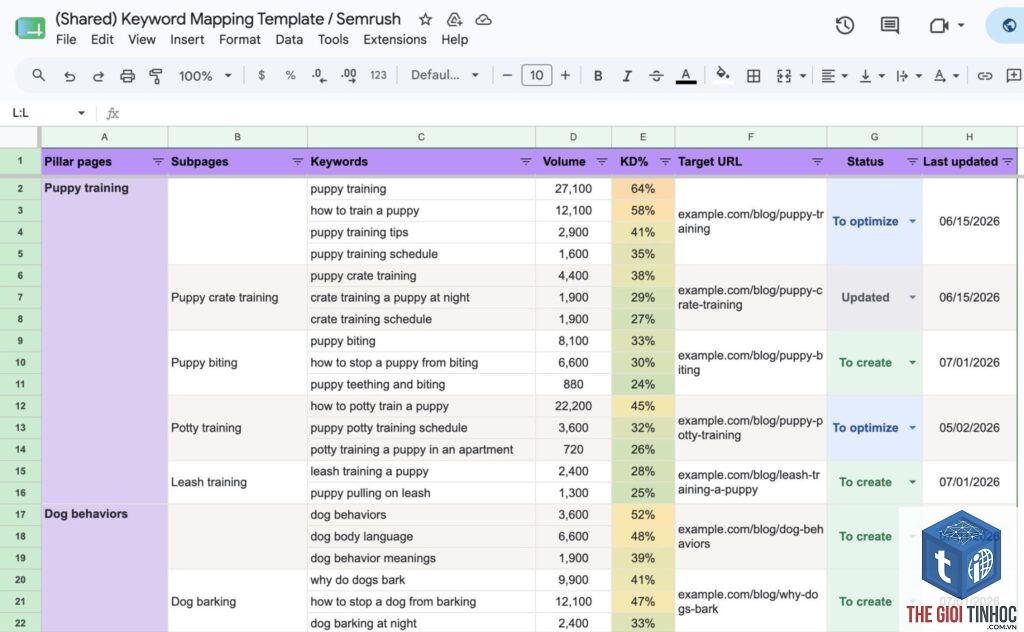Open the comments panel icon
This screenshot has height=632, width=1024.
pyautogui.click(x=889, y=25)
